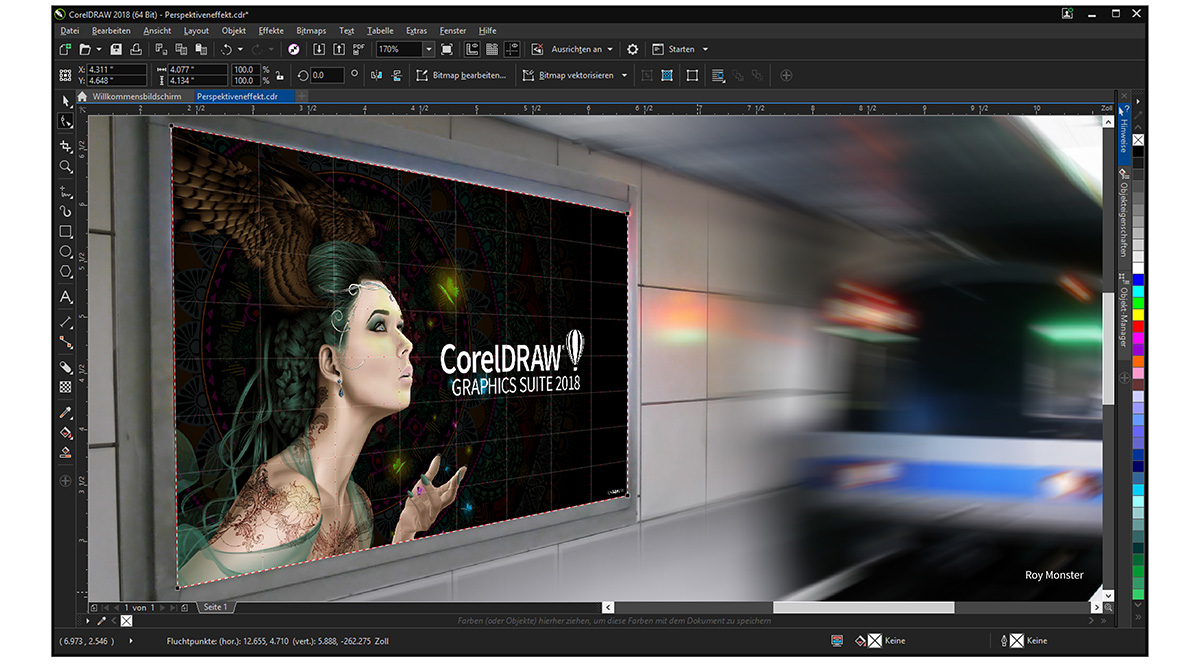Select the Crop tool in the toolbox
The image size is (1200, 667).
point(66,146)
